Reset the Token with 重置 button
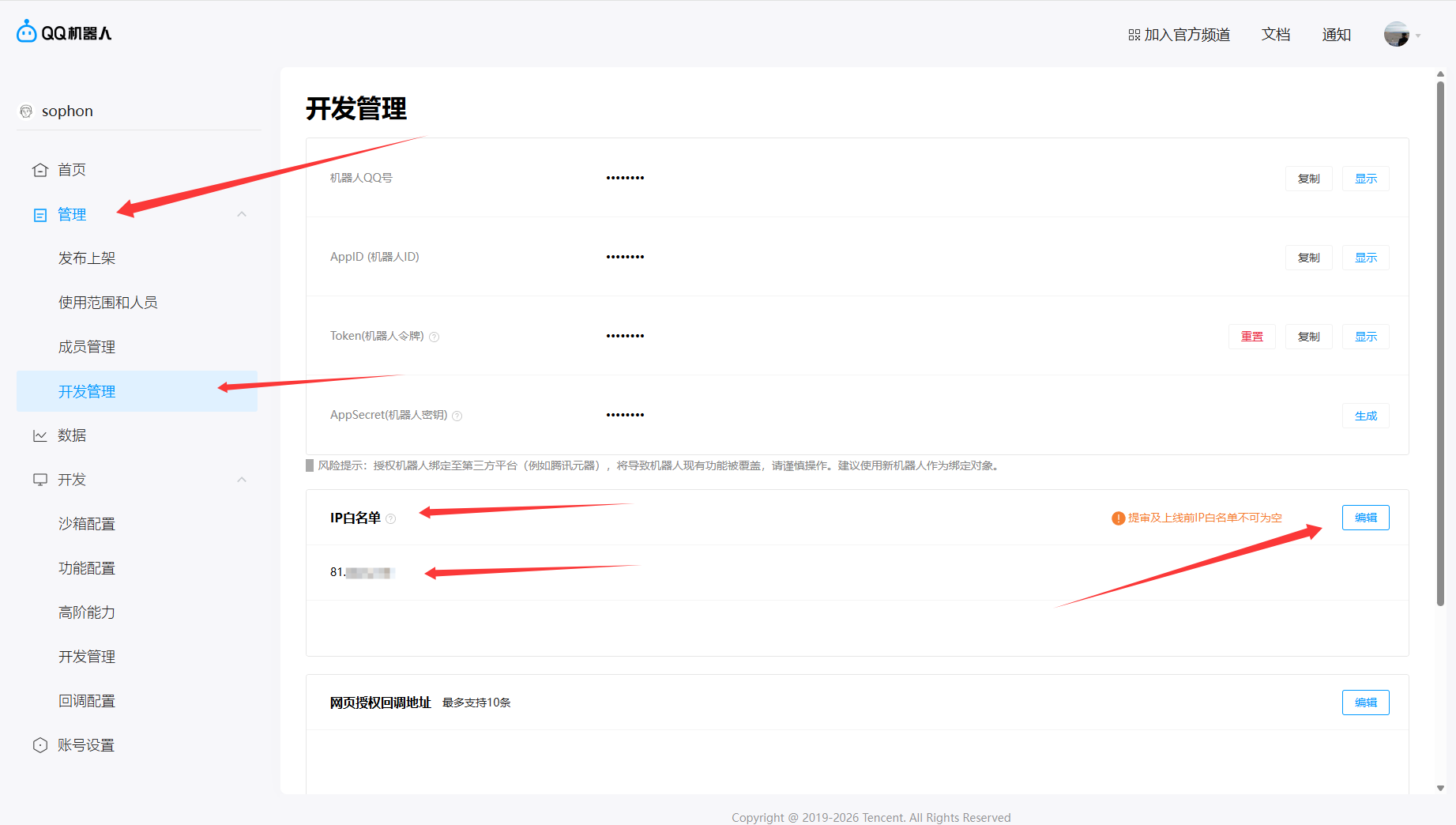The height and width of the screenshot is (825, 1456). [1251, 337]
